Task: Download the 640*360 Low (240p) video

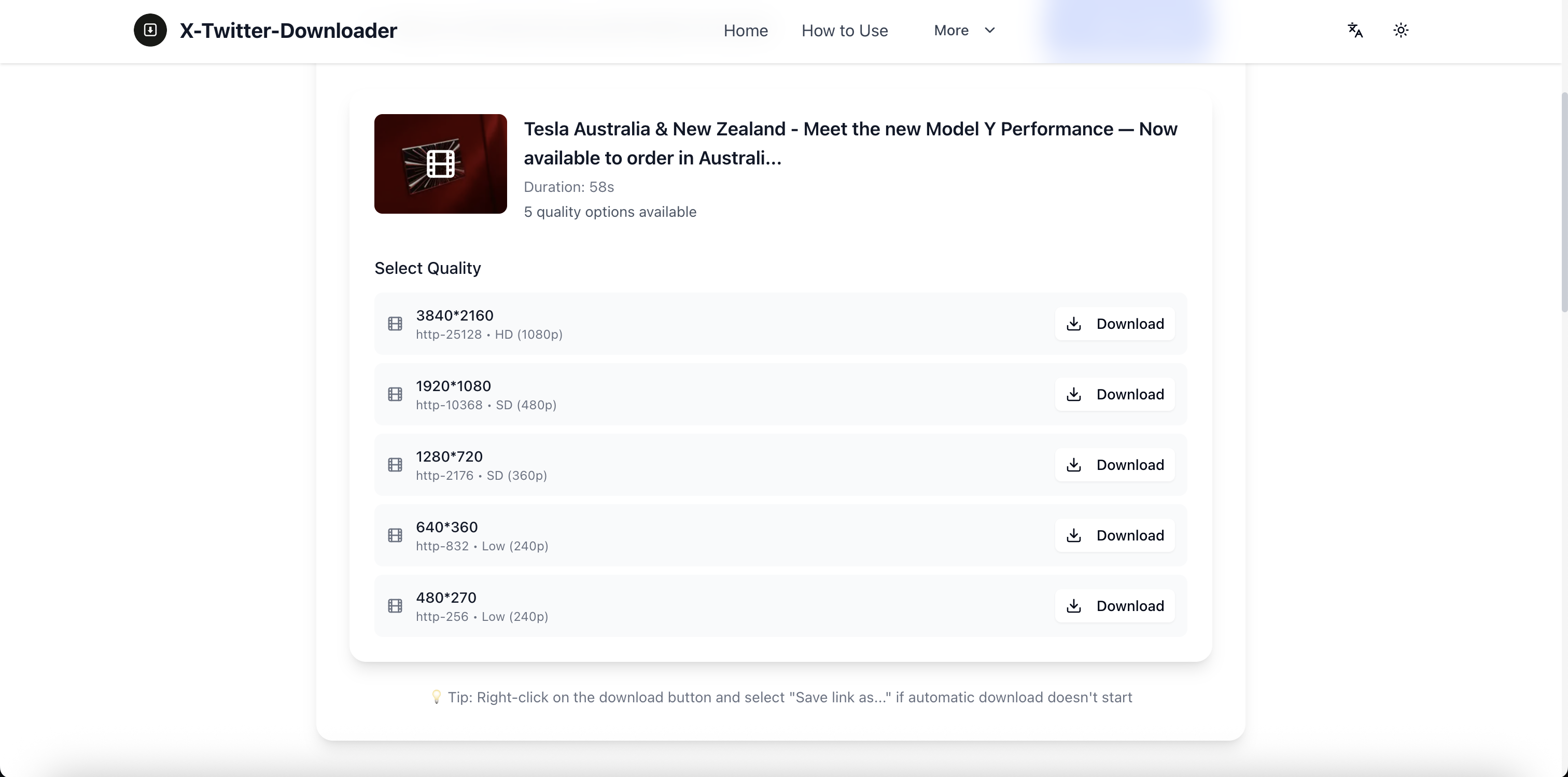Action: 1114,535
